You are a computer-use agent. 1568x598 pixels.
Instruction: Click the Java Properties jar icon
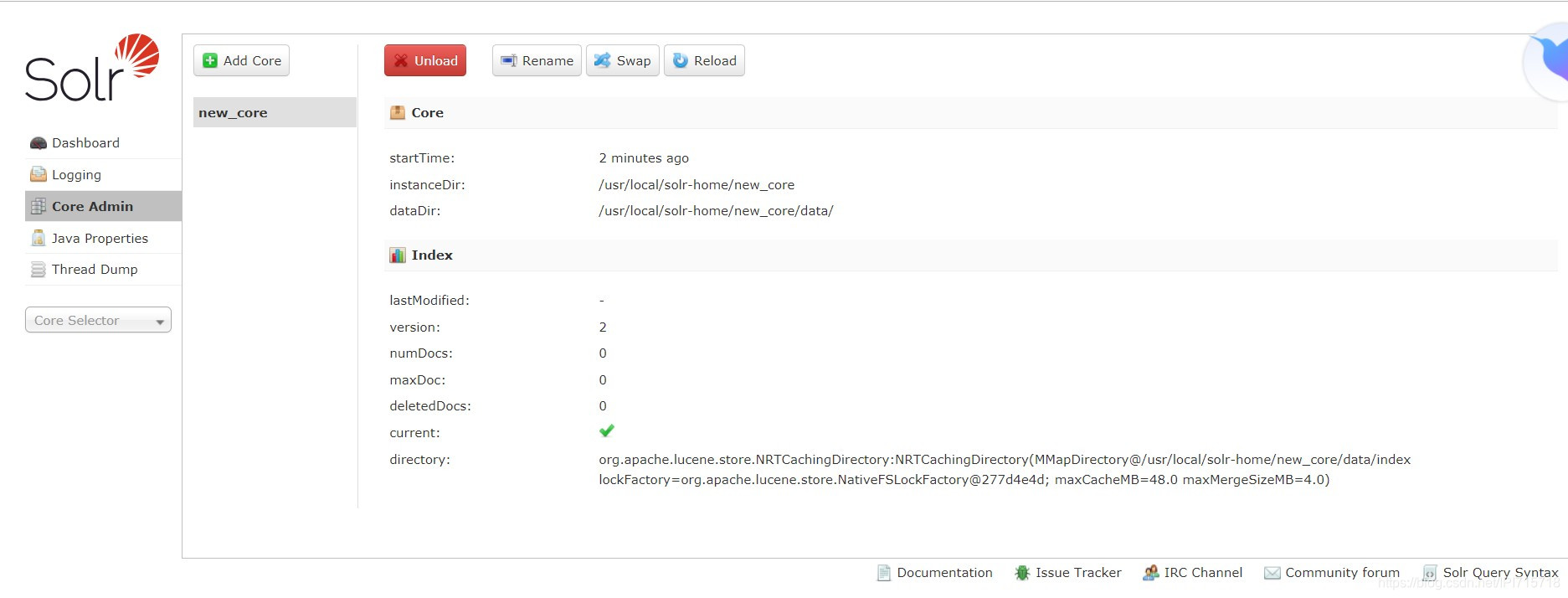point(39,238)
